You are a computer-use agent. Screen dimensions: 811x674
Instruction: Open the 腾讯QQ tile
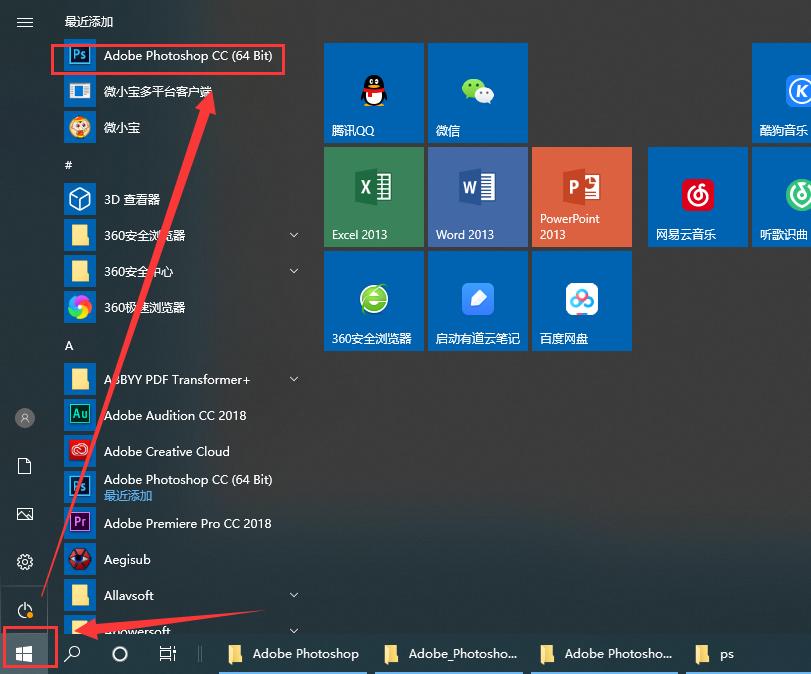[x=373, y=92]
